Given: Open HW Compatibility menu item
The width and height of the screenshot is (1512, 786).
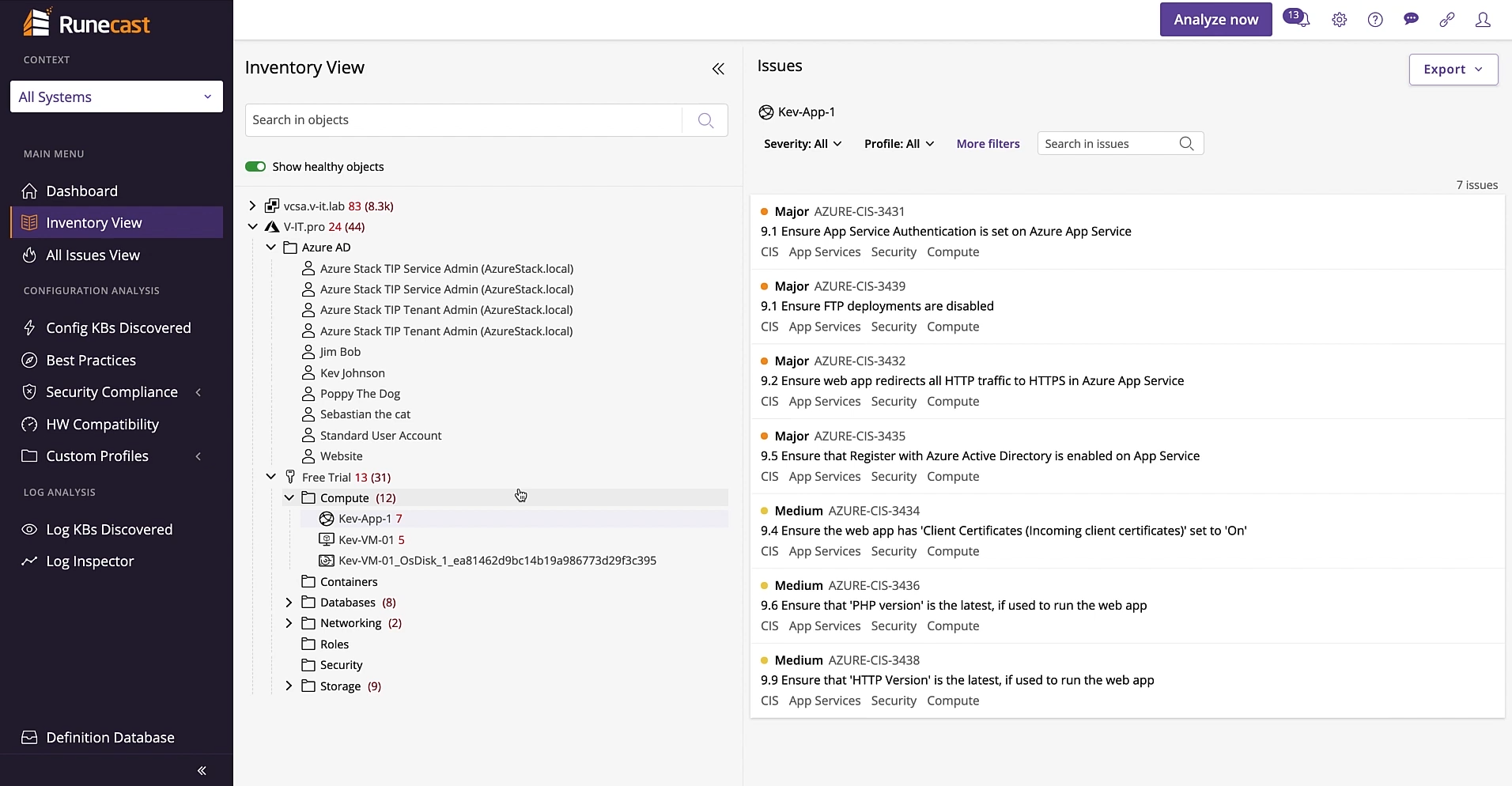Looking at the screenshot, I should (116, 425).
